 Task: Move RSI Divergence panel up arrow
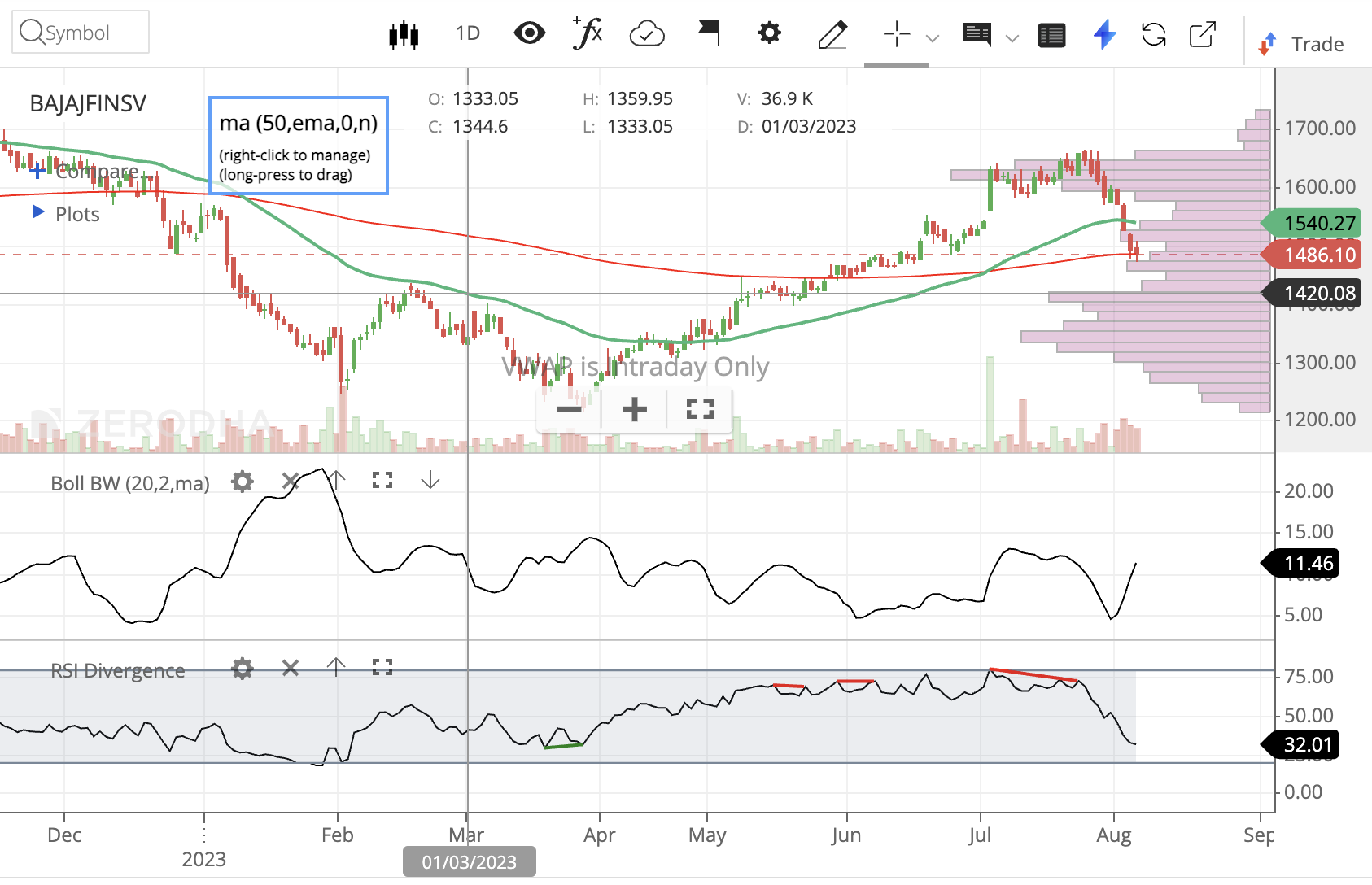[336, 668]
